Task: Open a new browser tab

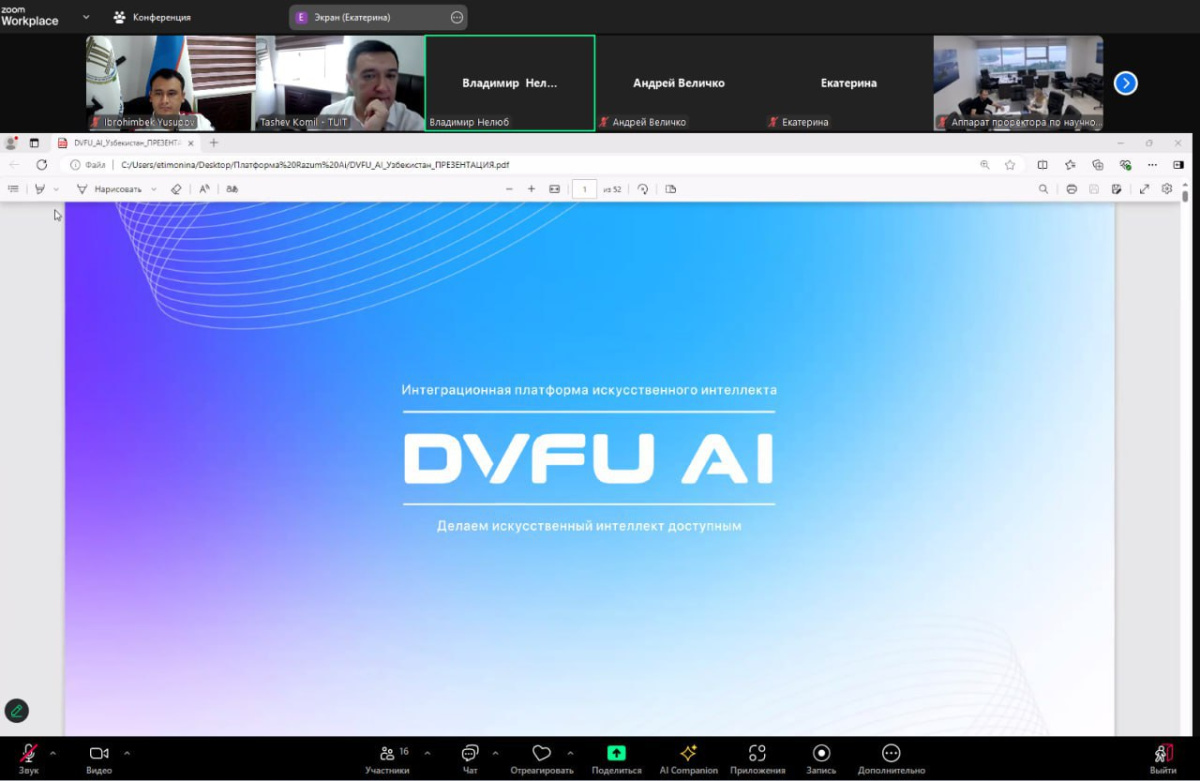Action: (213, 143)
